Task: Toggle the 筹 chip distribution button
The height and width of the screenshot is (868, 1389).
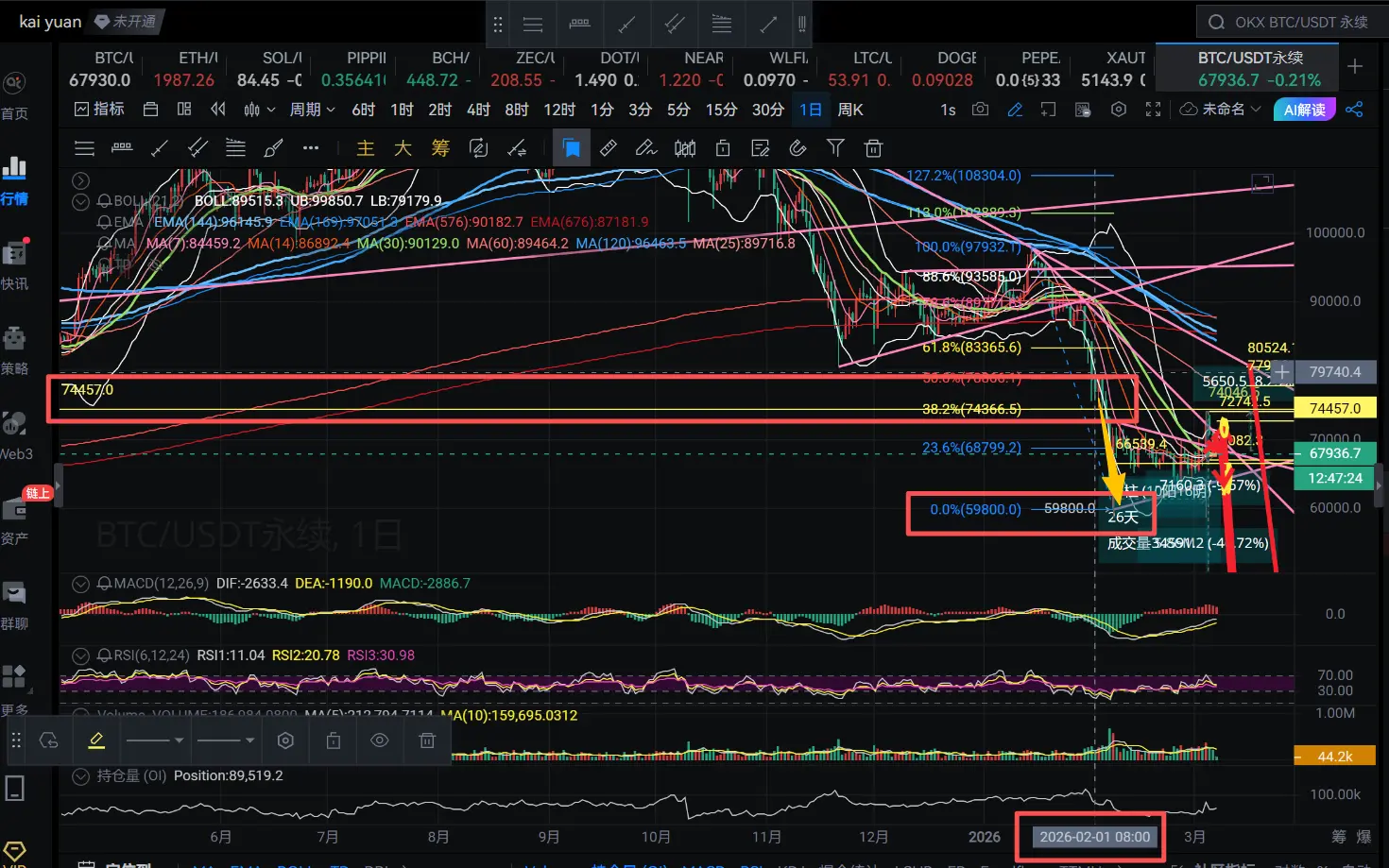Action: click(440, 148)
